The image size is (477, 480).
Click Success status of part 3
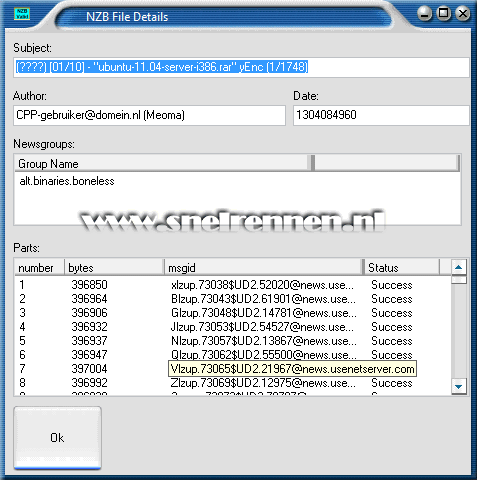point(392,313)
